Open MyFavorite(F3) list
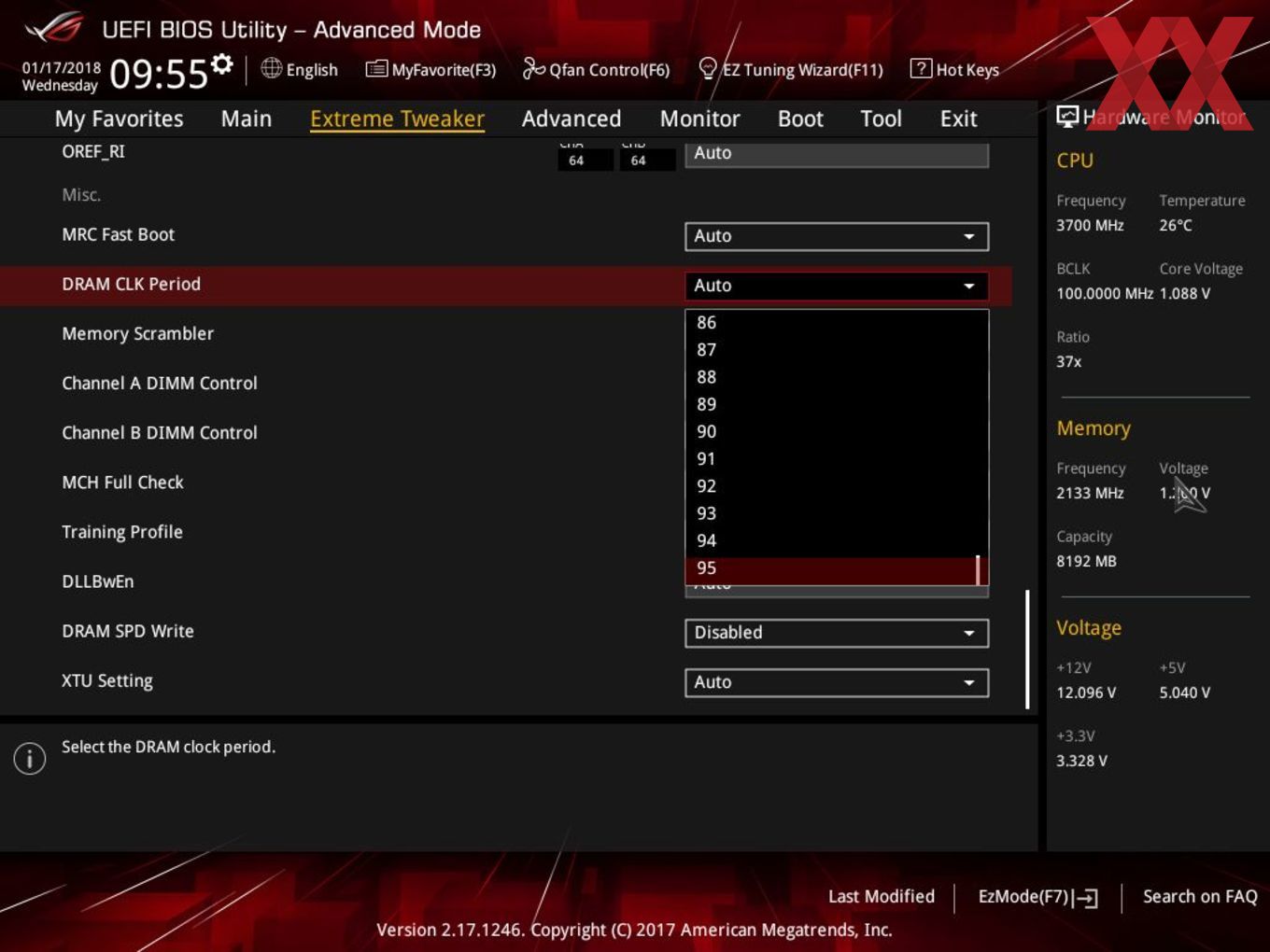The height and width of the screenshot is (952, 1270). point(430,69)
